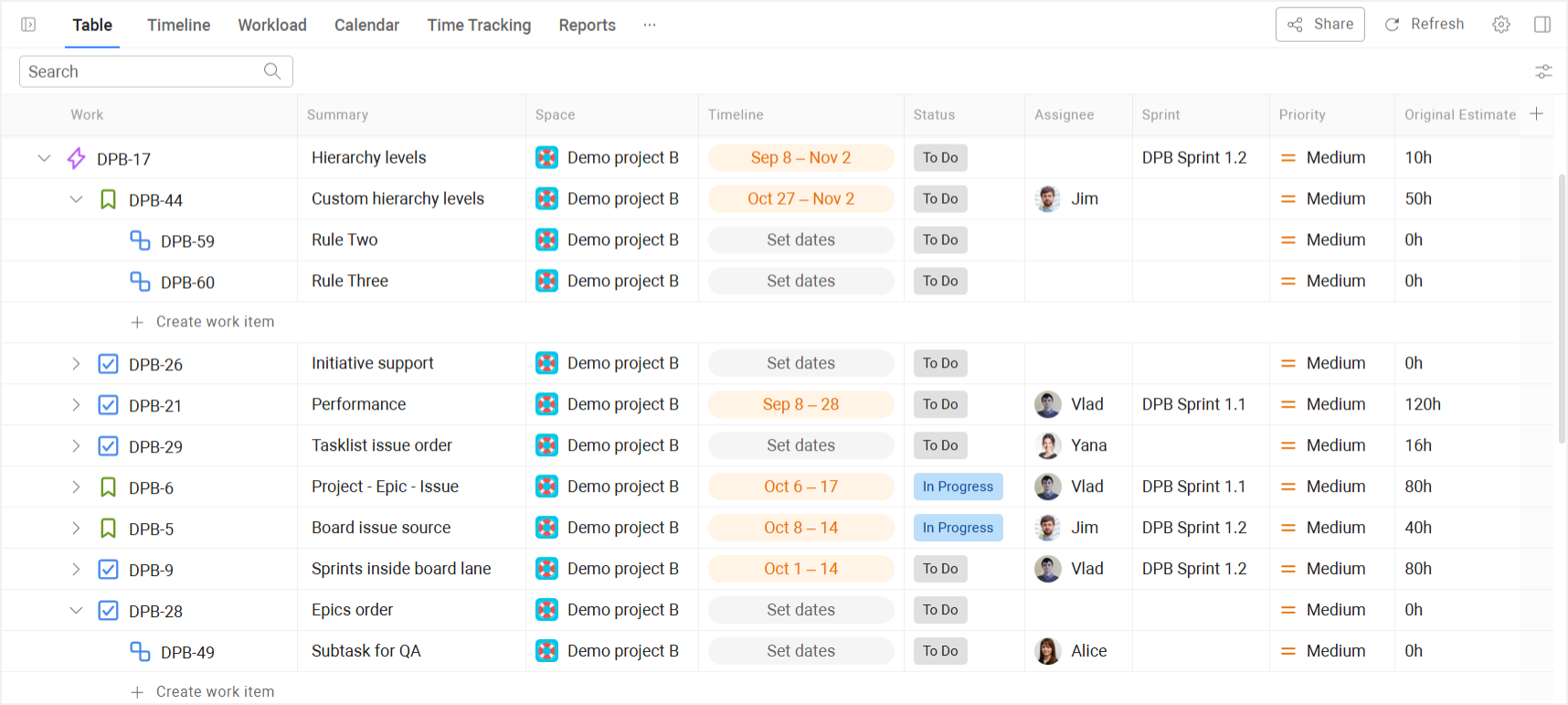This screenshot has width=1568, height=705.
Task: Click the DPB-9 task checkbox icon
Action: pos(108,570)
